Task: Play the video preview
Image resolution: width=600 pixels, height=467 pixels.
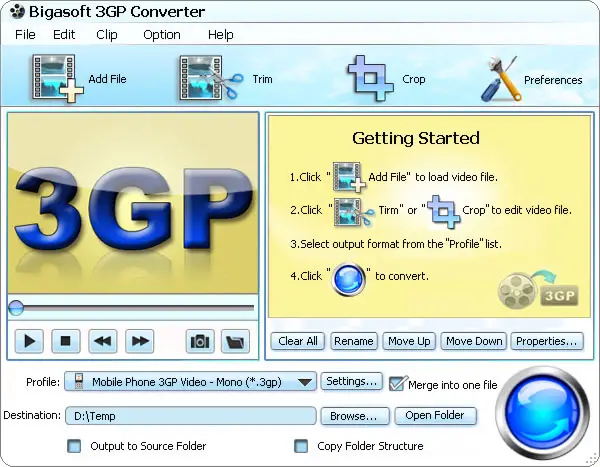Action: click(x=29, y=341)
